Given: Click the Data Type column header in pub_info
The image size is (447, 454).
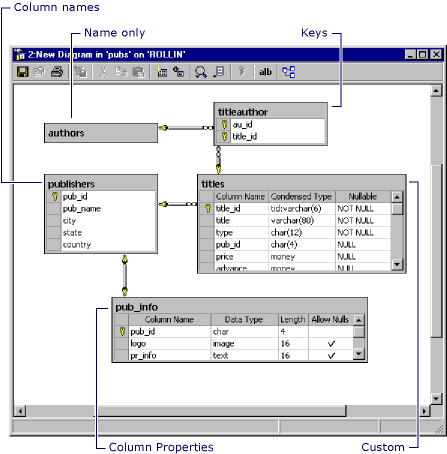Looking at the screenshot, I should pos(244,320).
